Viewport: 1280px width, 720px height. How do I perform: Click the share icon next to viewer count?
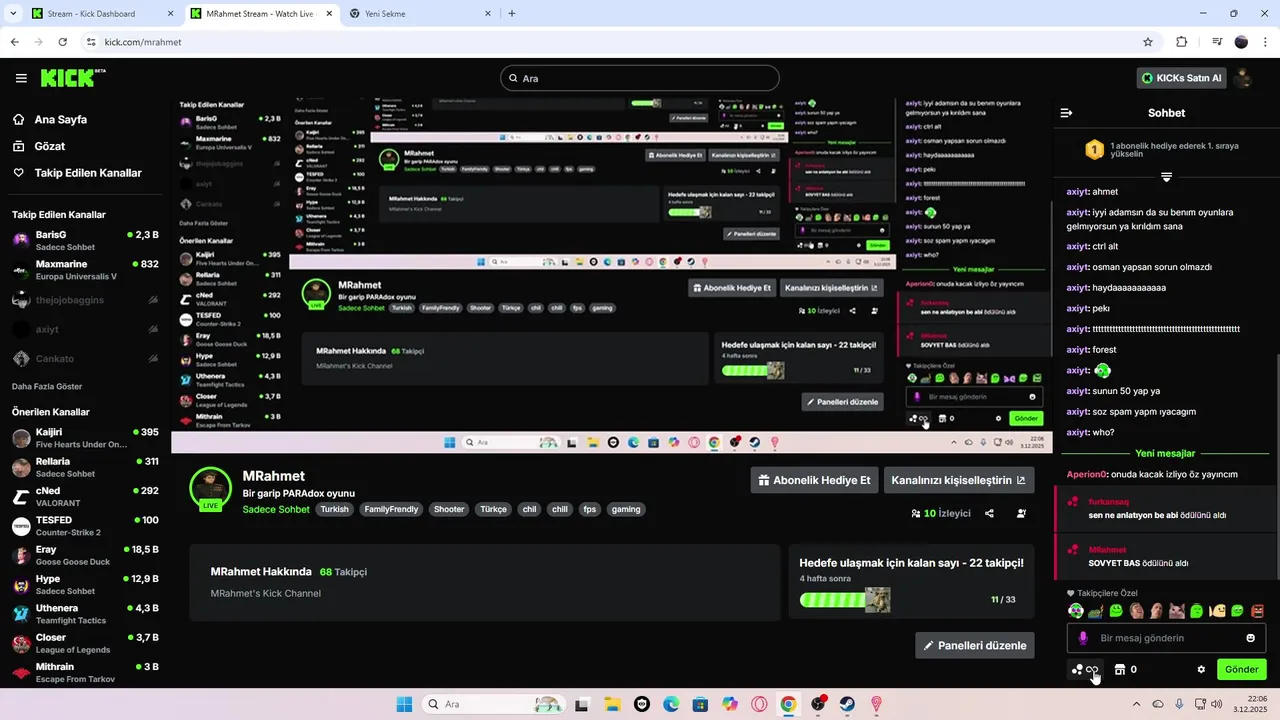tap(989, 513)
